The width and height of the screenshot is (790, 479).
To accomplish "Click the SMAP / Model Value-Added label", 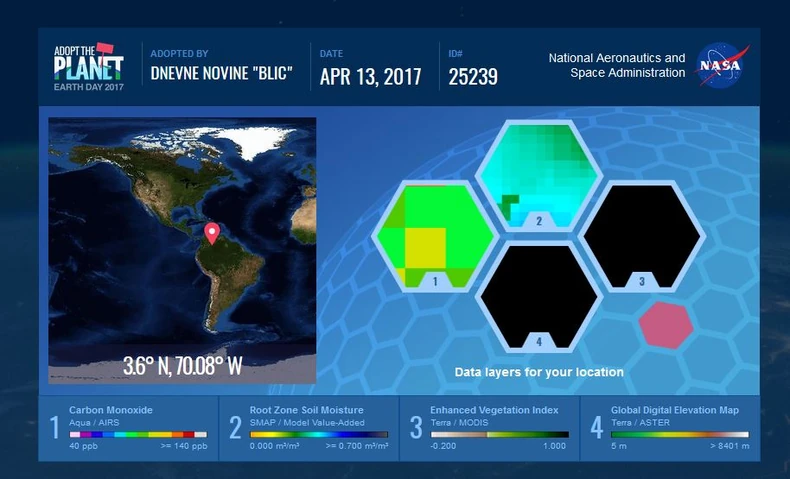I will [x=307, y=423].
